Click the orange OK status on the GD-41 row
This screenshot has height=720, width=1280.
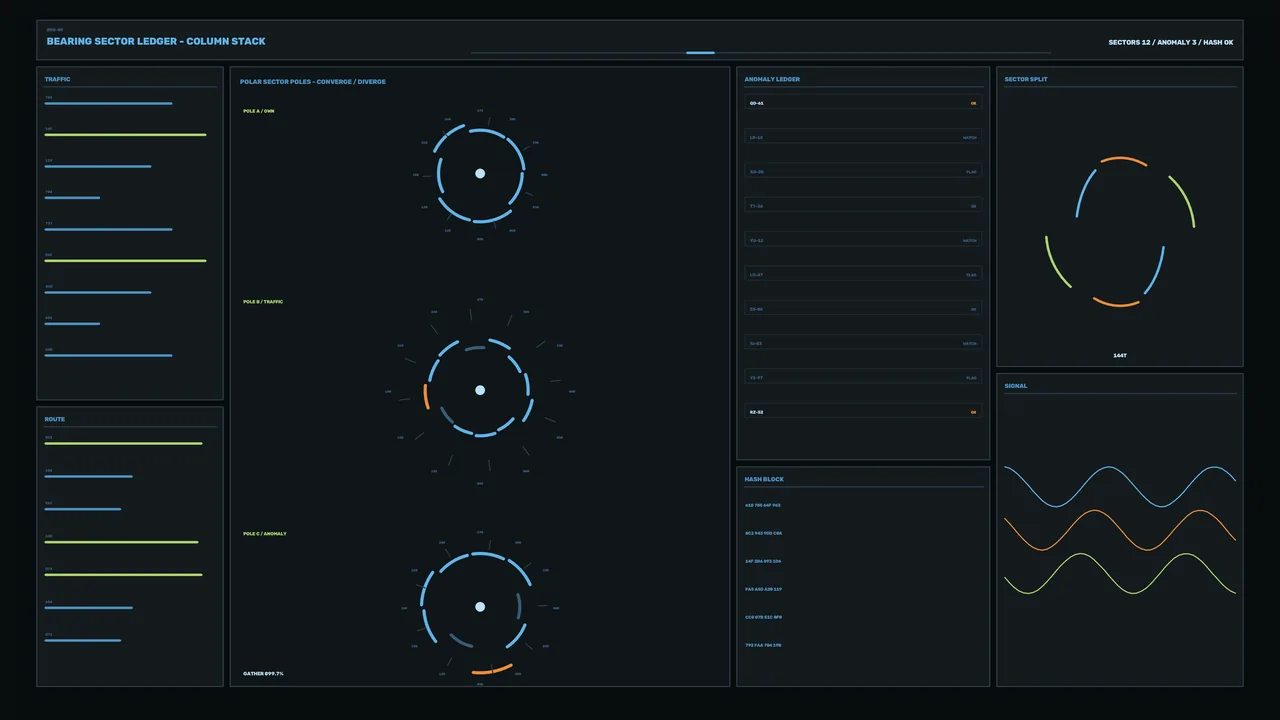[x=973, y=103]
